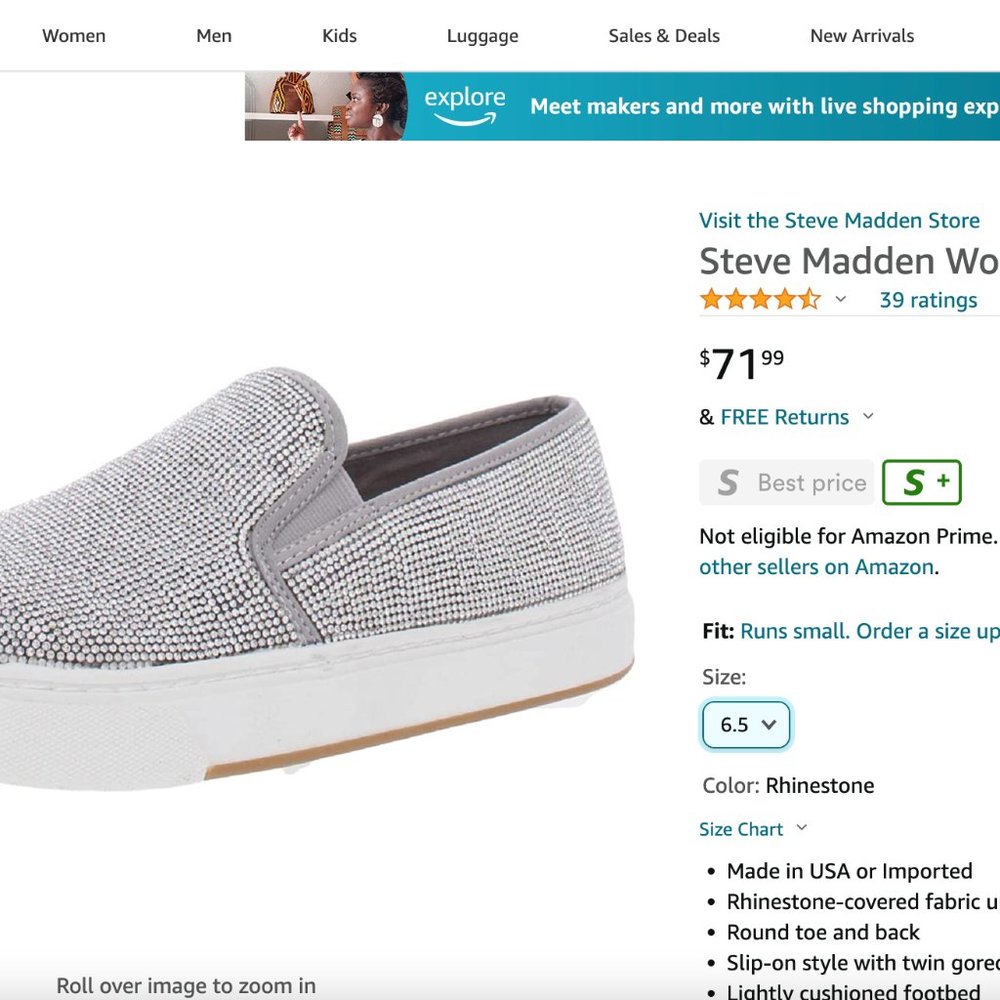Open the 39 ratings link
Viewport: 1000px width, 1000px height.
[928, 300]
